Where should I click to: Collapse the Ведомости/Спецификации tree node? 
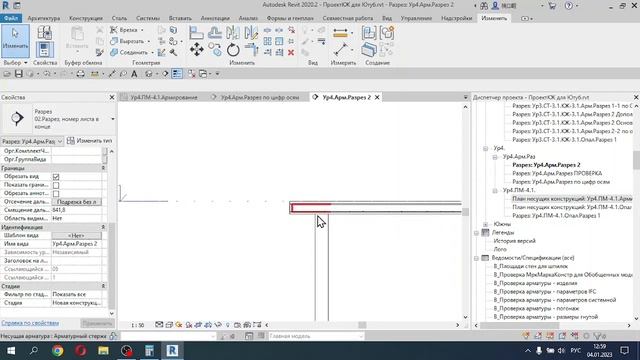point(476,258)
